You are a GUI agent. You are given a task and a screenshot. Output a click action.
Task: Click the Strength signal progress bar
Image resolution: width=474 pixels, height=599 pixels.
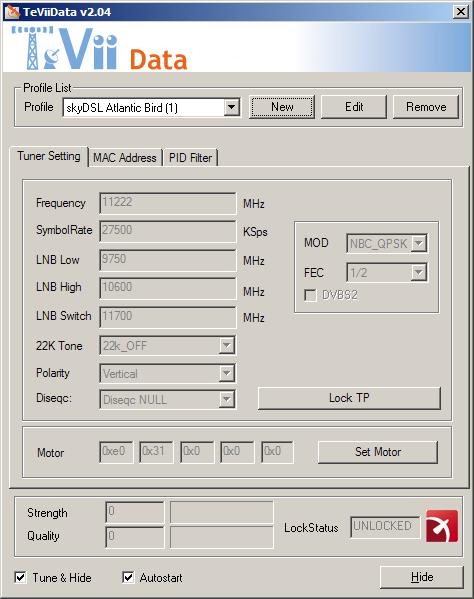(222, 512)
